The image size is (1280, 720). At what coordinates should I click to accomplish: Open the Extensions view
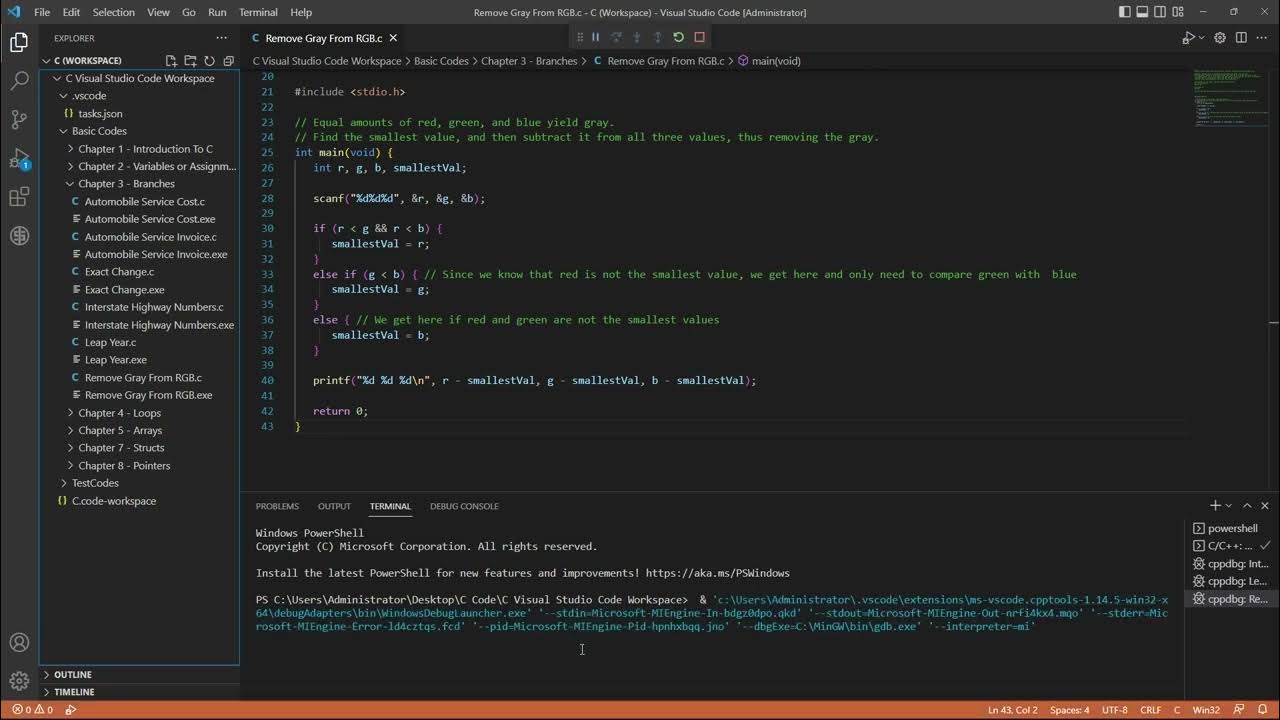19,198
